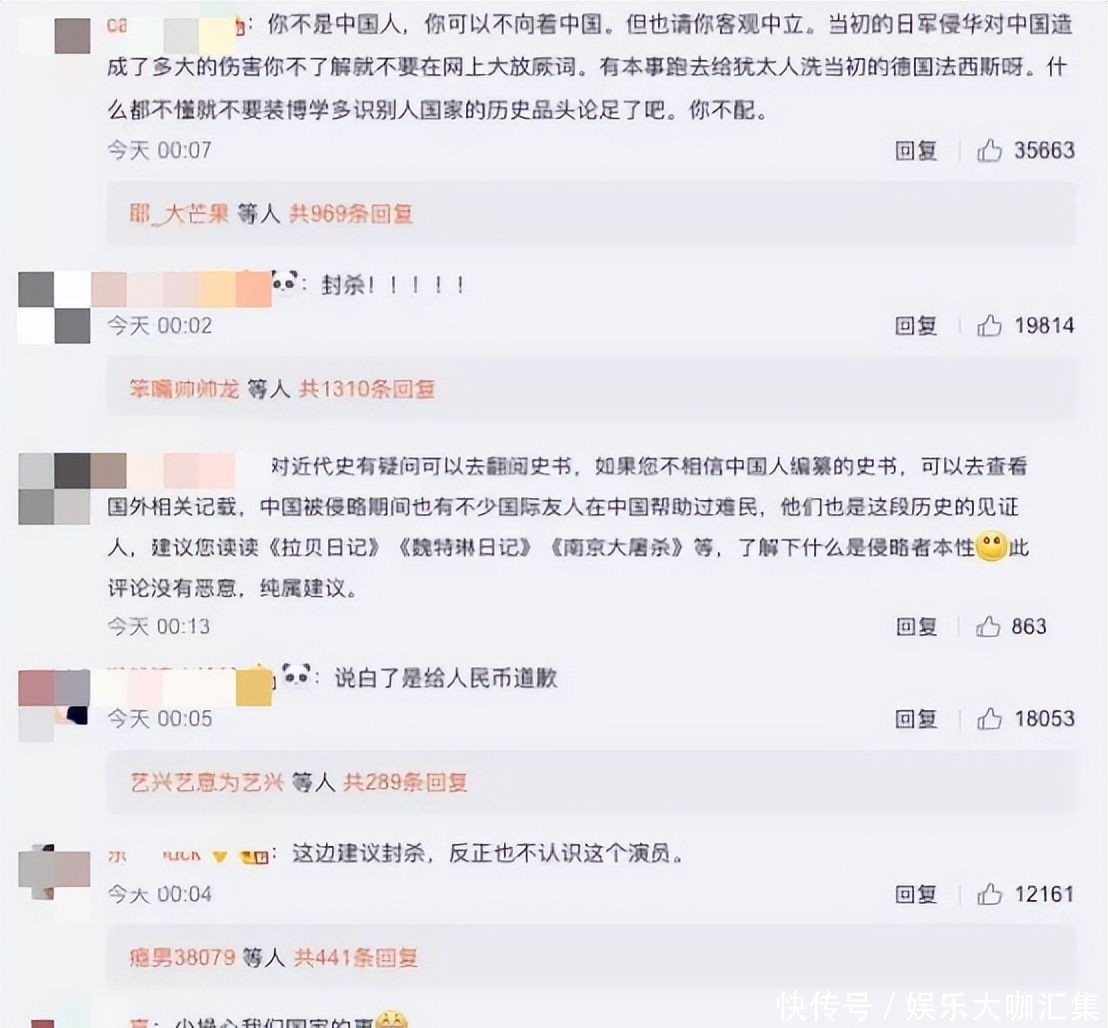Expand the 共289条回复 replies
The width and height of the screenshot is (1108, 1028).
point(405,782)
